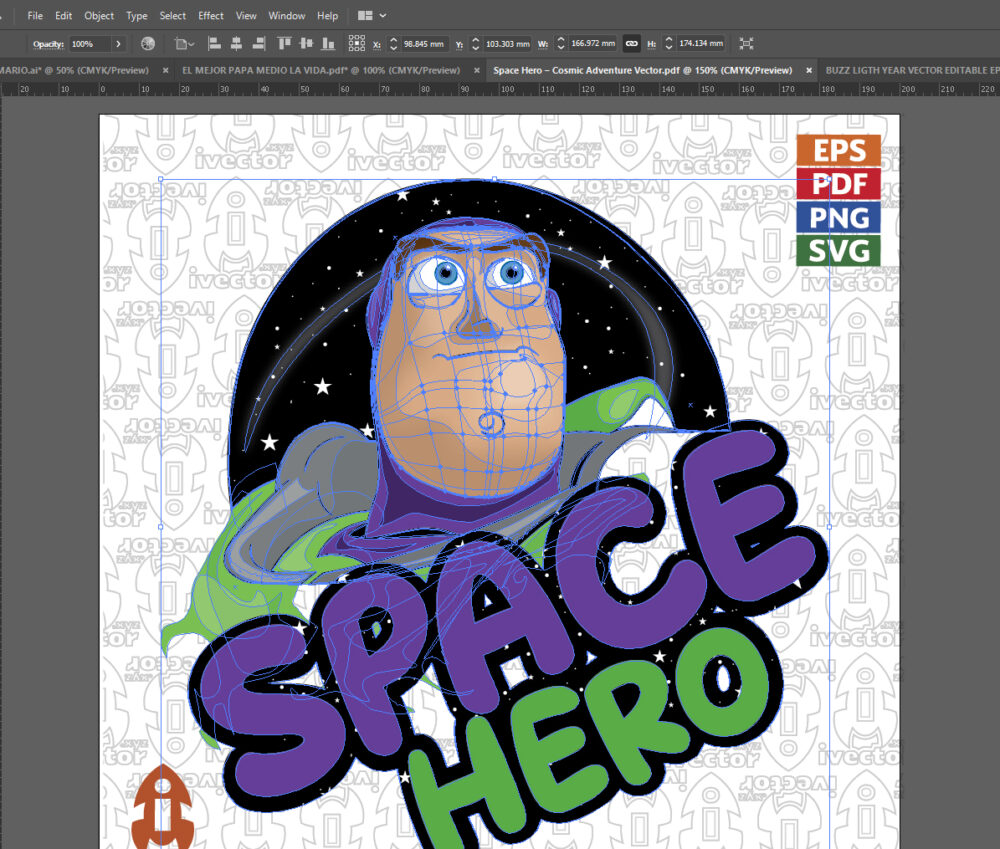Click the X: label link
1000x849 pixels.
[377, 45]
